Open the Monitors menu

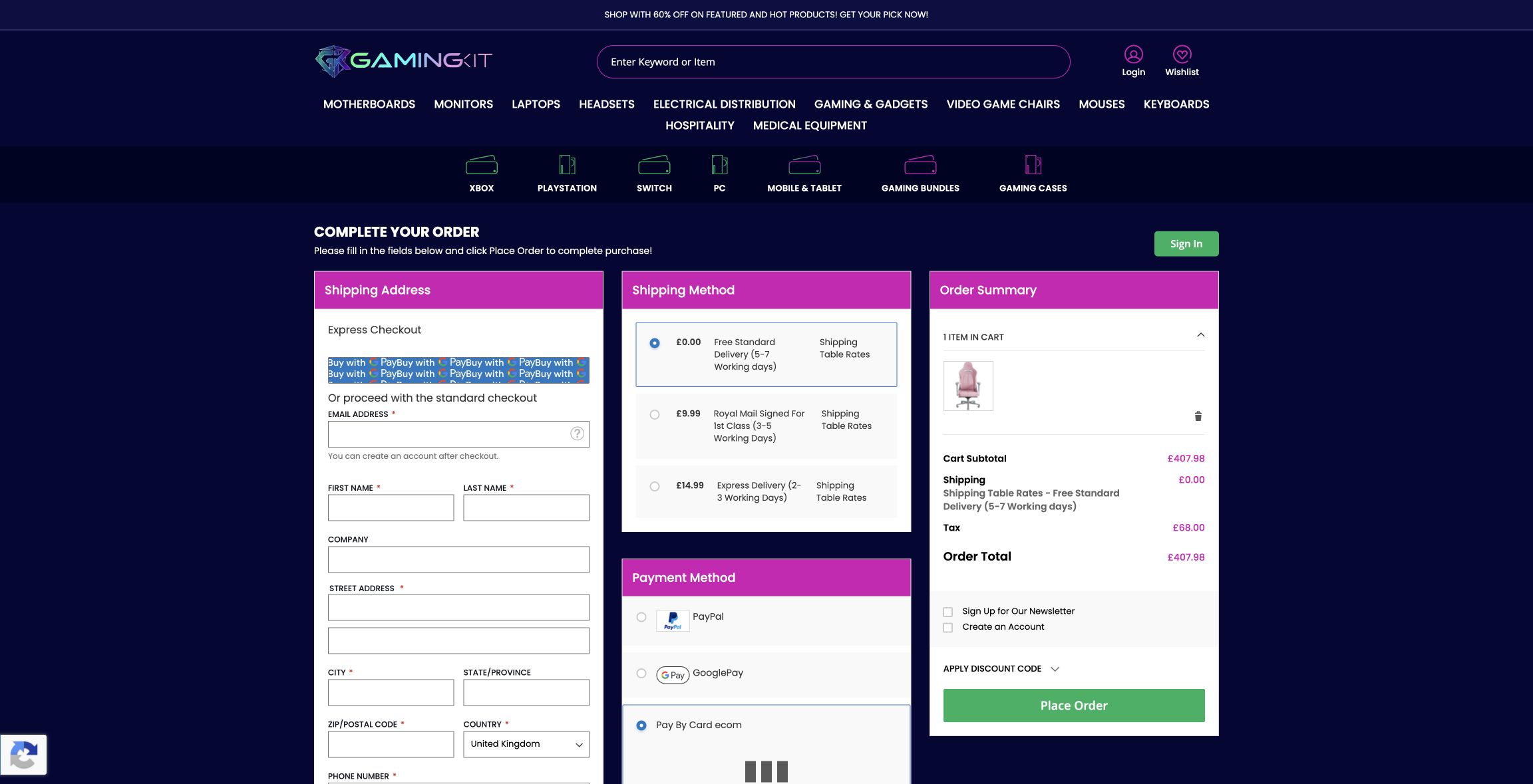[464, 104]
